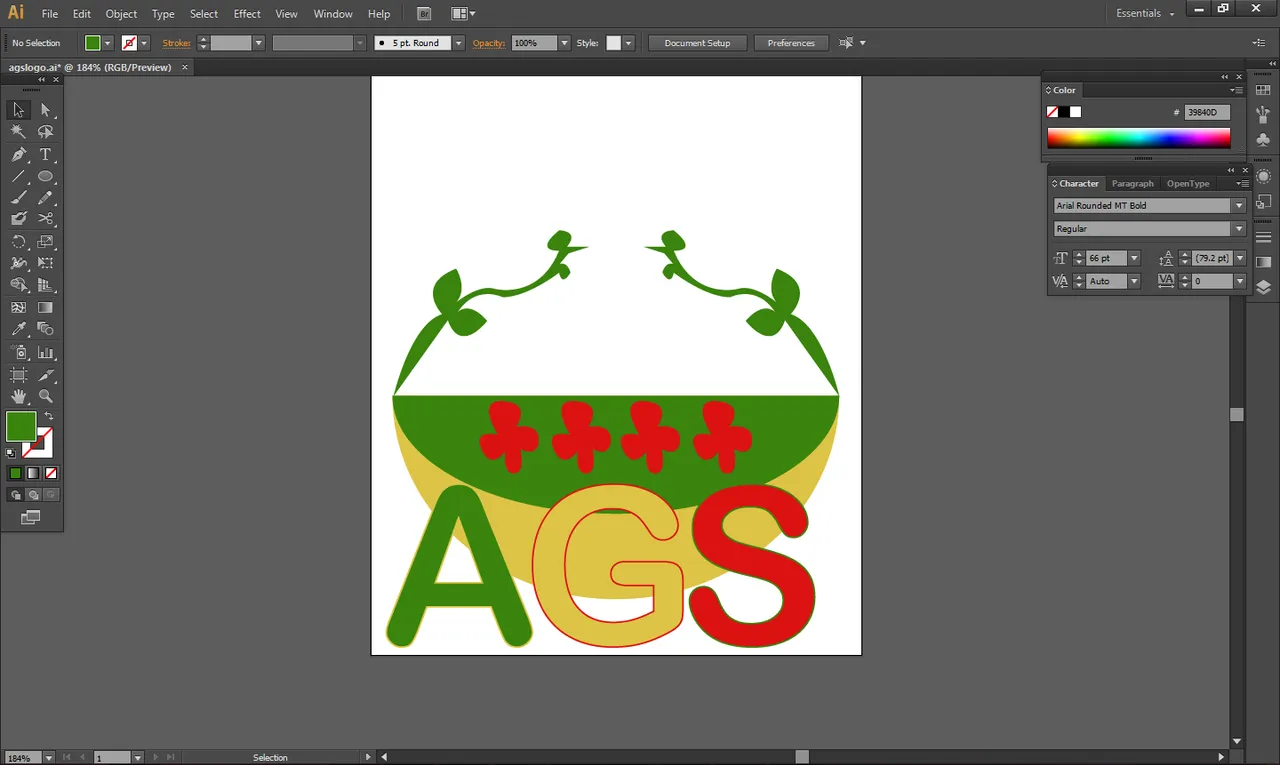Choose the Free Transform tool
The image size is (1280, 765).
(45, 264)
